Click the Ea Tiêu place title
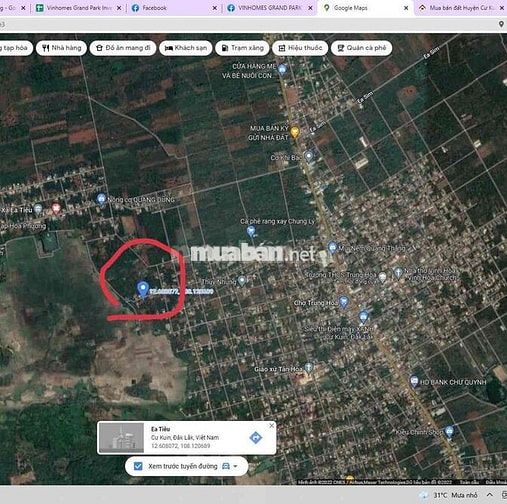Viewport: 507px width, 504px height. [161, 429]
